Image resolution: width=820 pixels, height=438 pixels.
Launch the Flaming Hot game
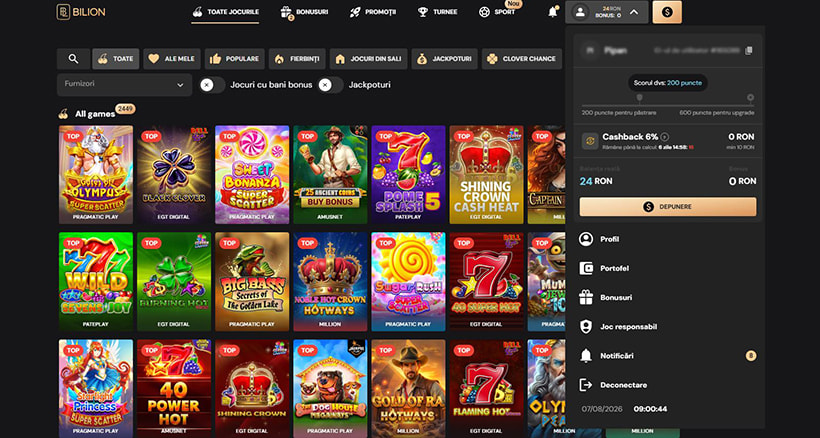coord(486,388)
